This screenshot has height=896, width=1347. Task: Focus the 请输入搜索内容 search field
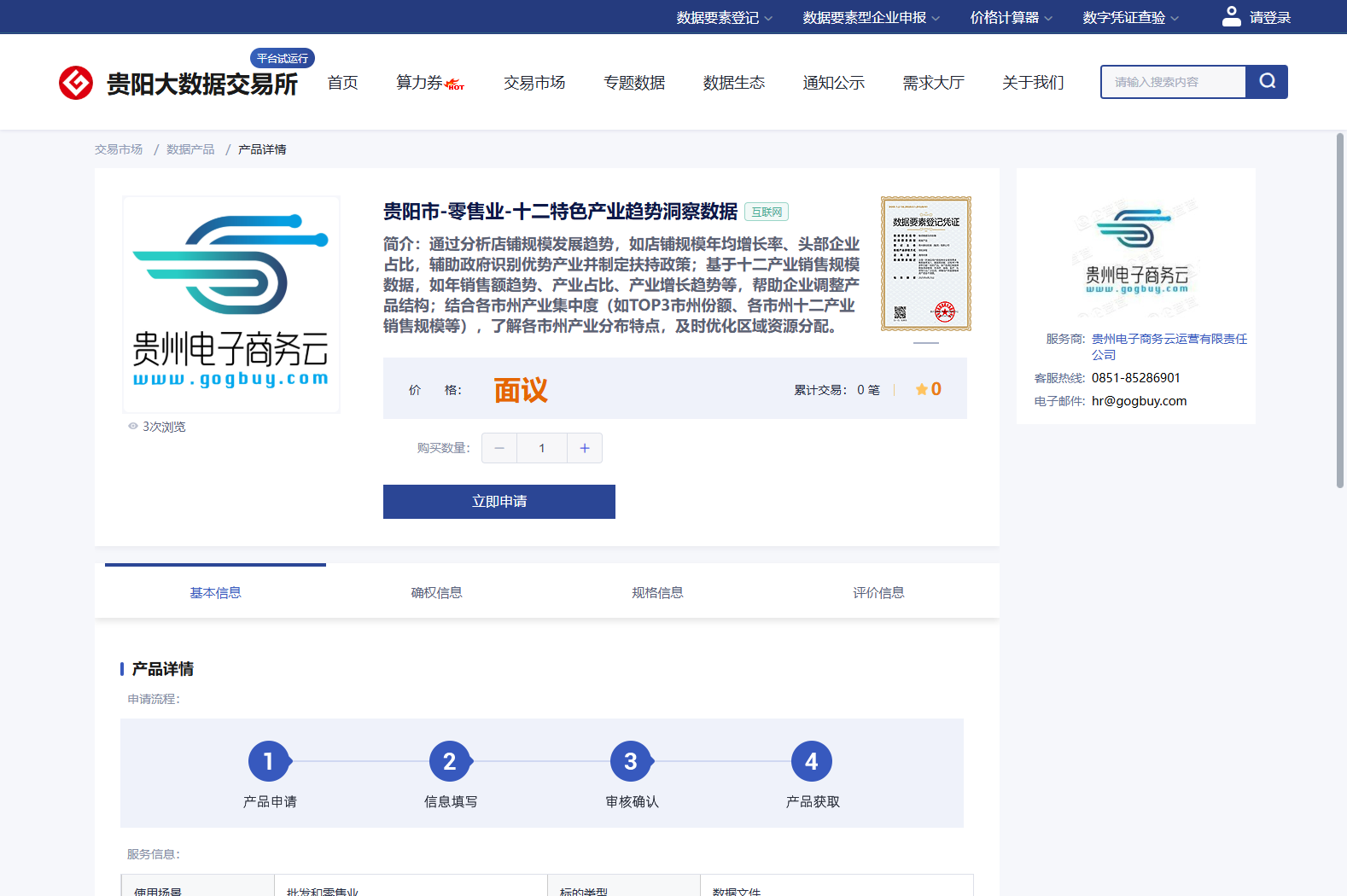click(1174, 82)
